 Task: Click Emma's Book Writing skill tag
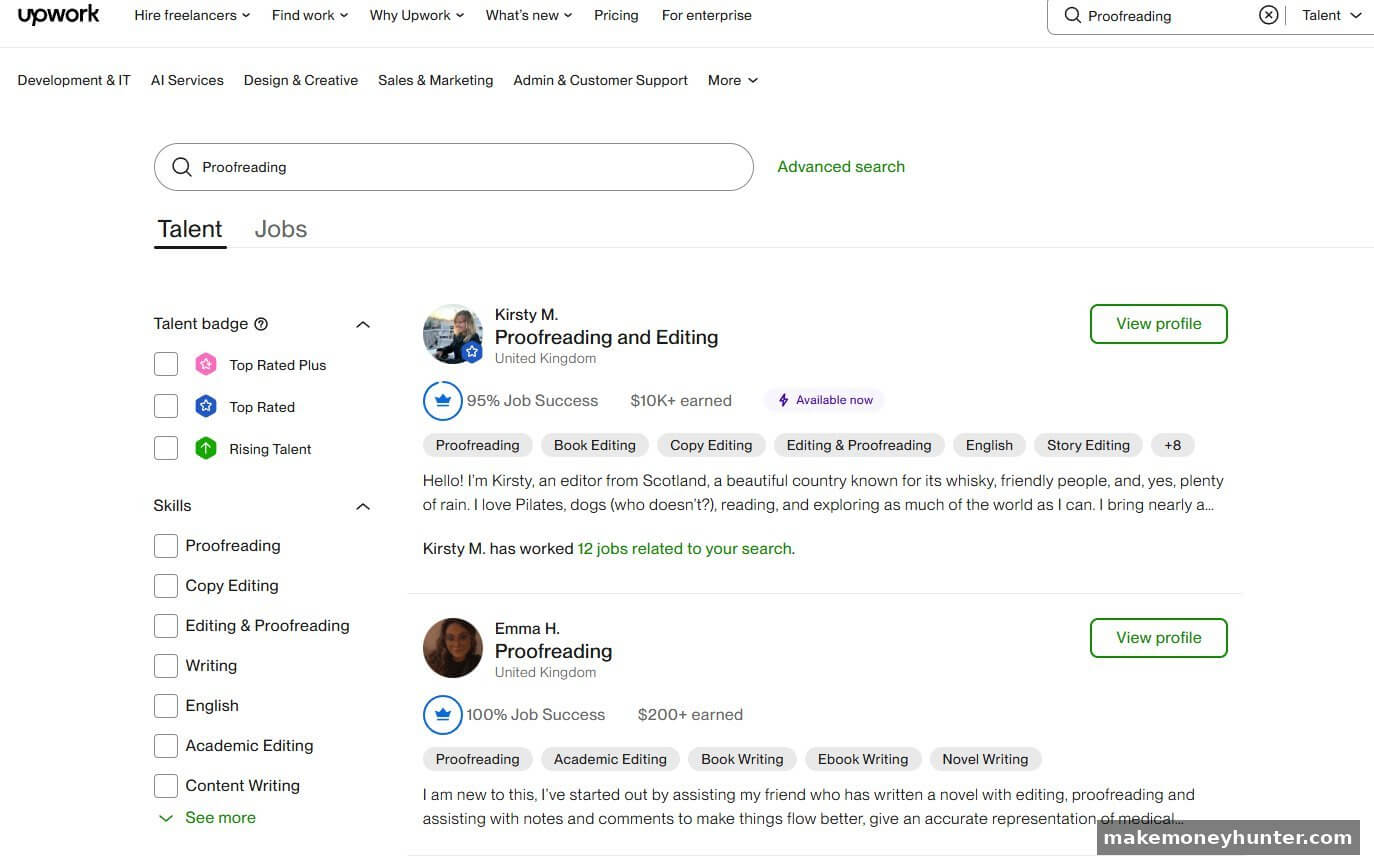point(742,760)
